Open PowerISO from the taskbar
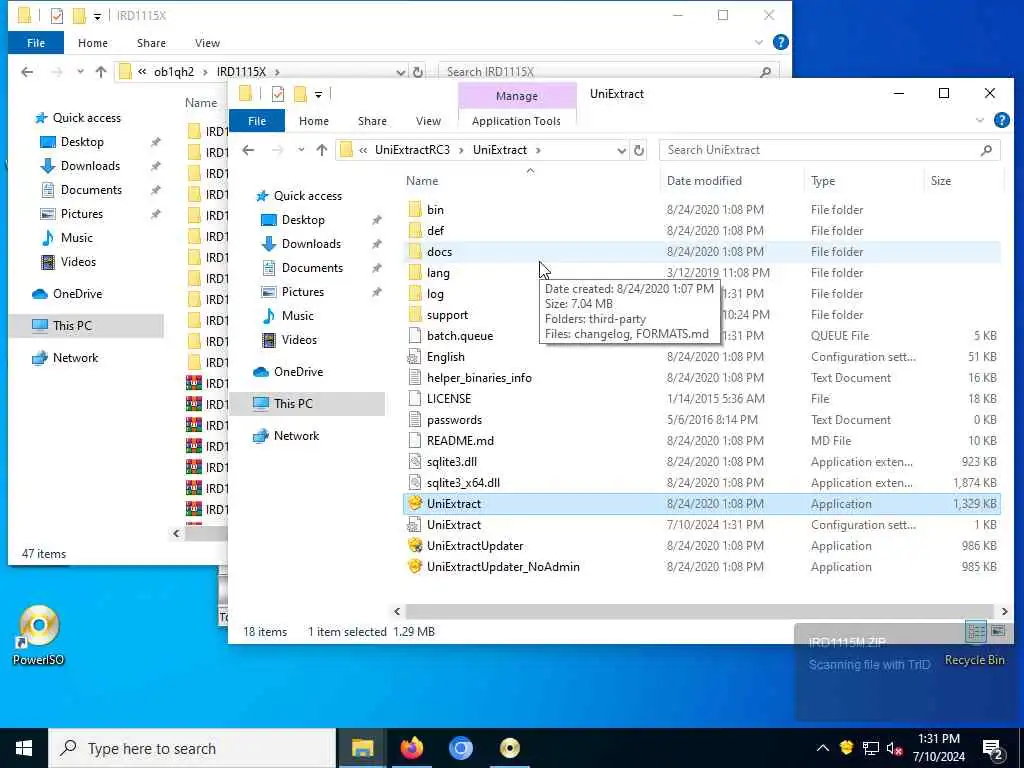Screen dimensions: 1024x768 (x=509, y=748)
